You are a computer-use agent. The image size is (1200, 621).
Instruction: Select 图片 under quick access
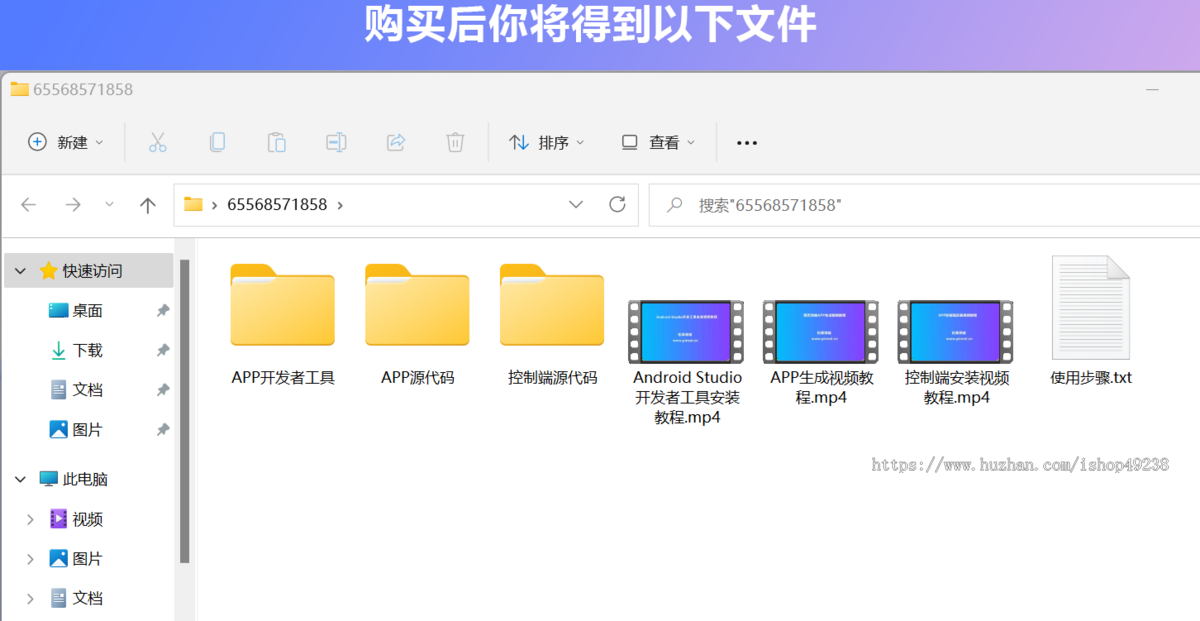[x=89, y=430]
